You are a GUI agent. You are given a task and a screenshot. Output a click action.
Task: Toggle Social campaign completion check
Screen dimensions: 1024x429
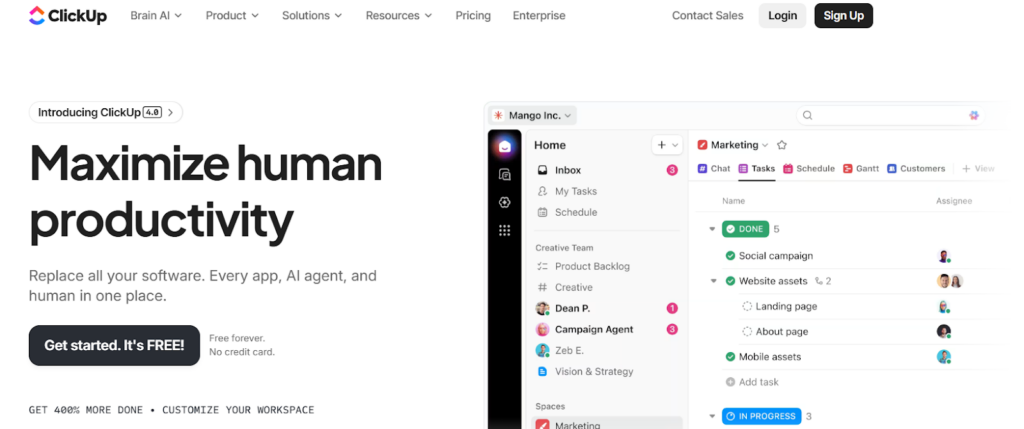tap(730, 256)
